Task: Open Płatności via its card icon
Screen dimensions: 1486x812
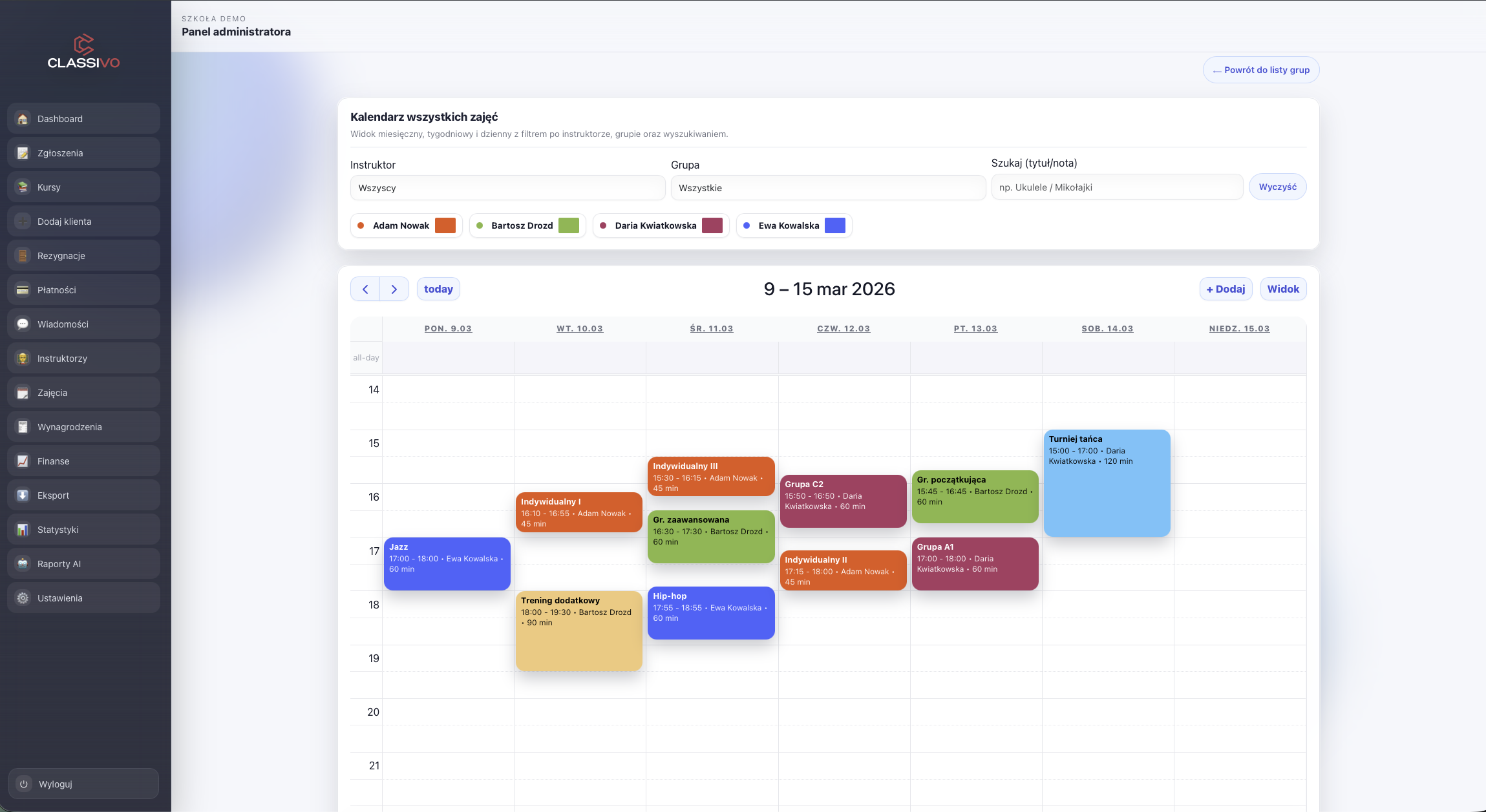Action: pos(23,290)
